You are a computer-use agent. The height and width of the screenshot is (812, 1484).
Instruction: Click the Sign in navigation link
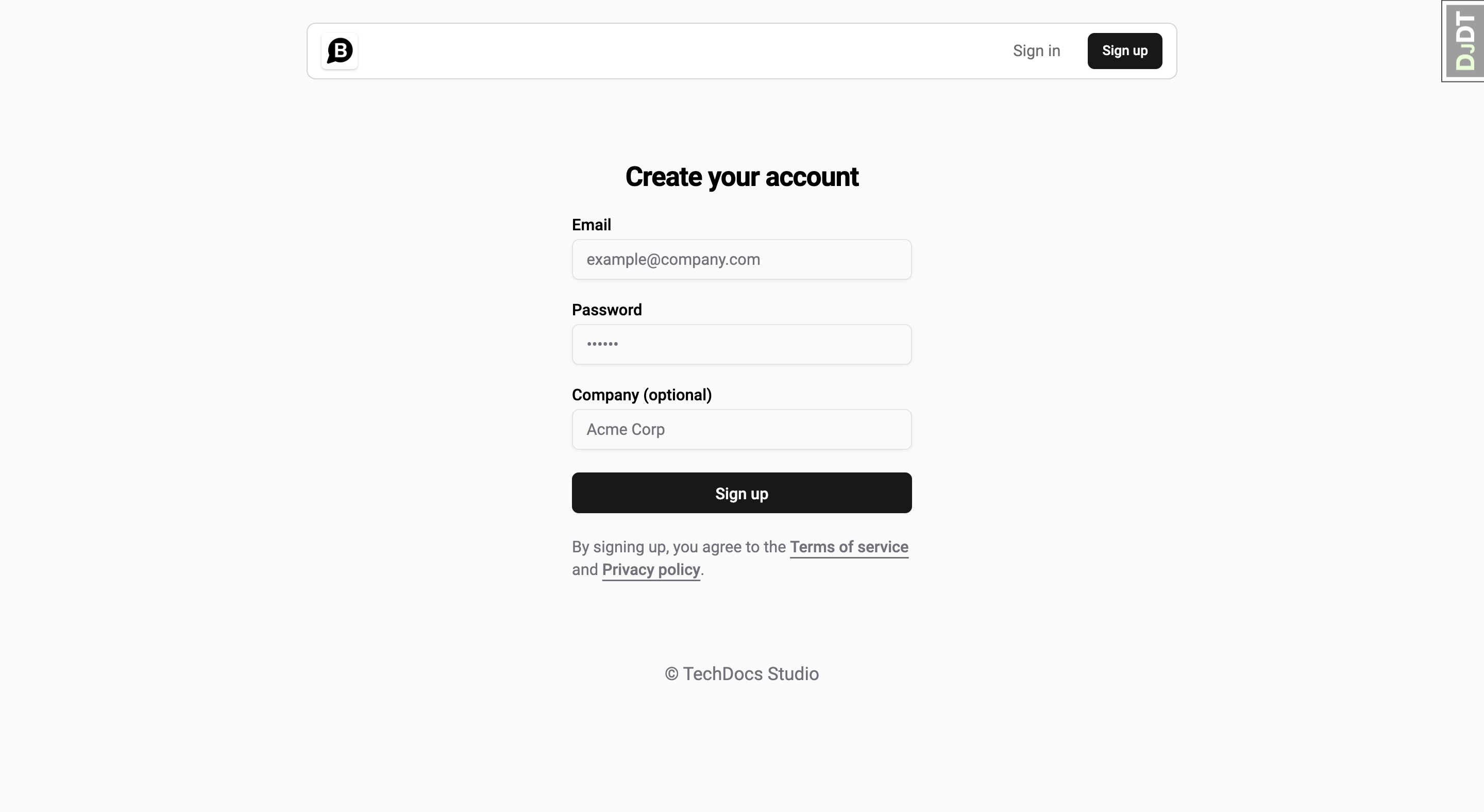(1036, 50)
